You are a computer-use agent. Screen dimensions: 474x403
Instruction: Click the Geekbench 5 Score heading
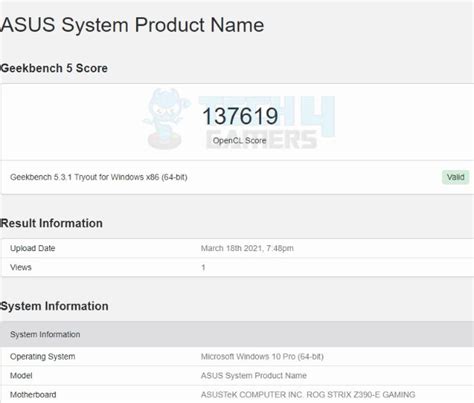pos(54,68)
